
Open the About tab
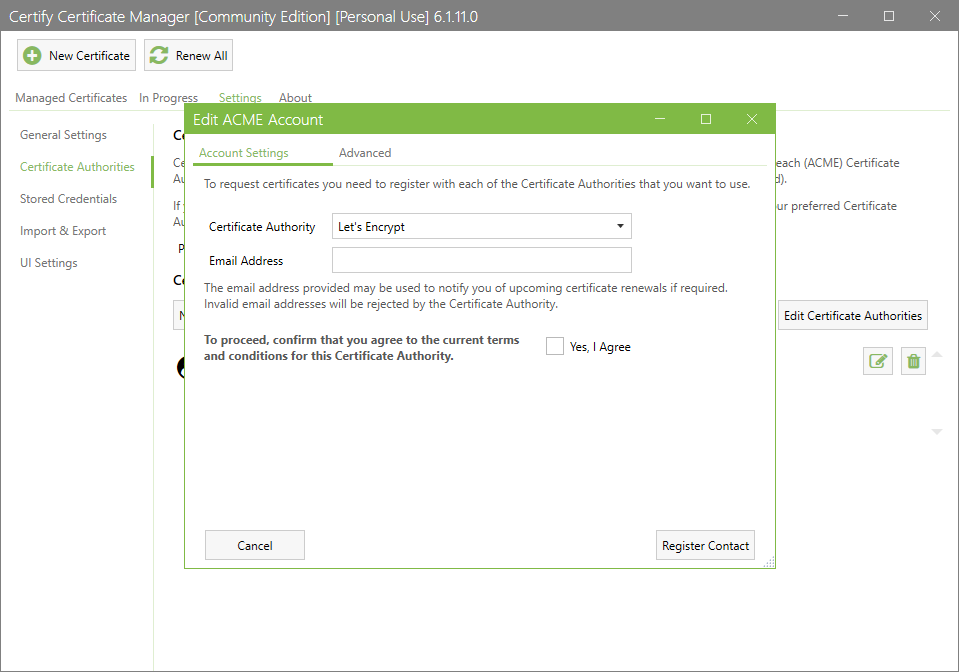pyautogui.click(x=295, y=98)
